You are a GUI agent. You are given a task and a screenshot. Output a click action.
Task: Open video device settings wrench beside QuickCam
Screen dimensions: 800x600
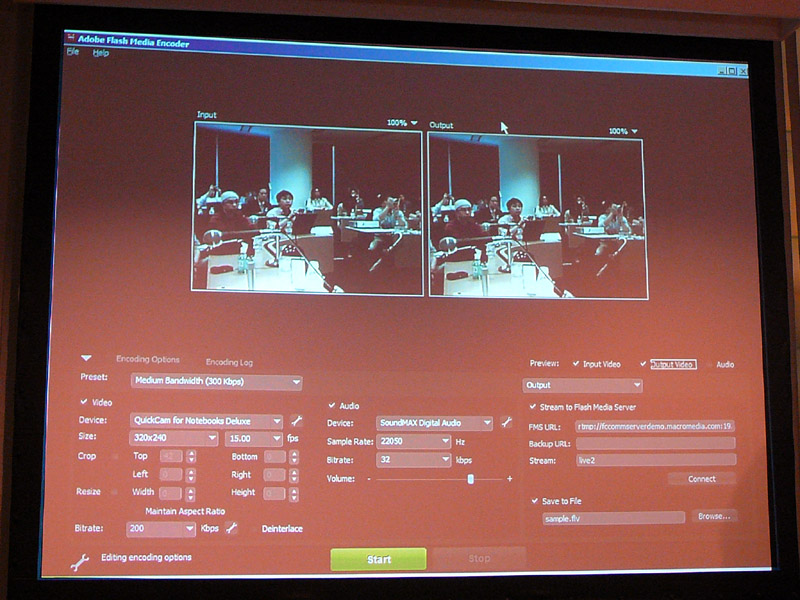pyautogui.click(x=296, y=421)
